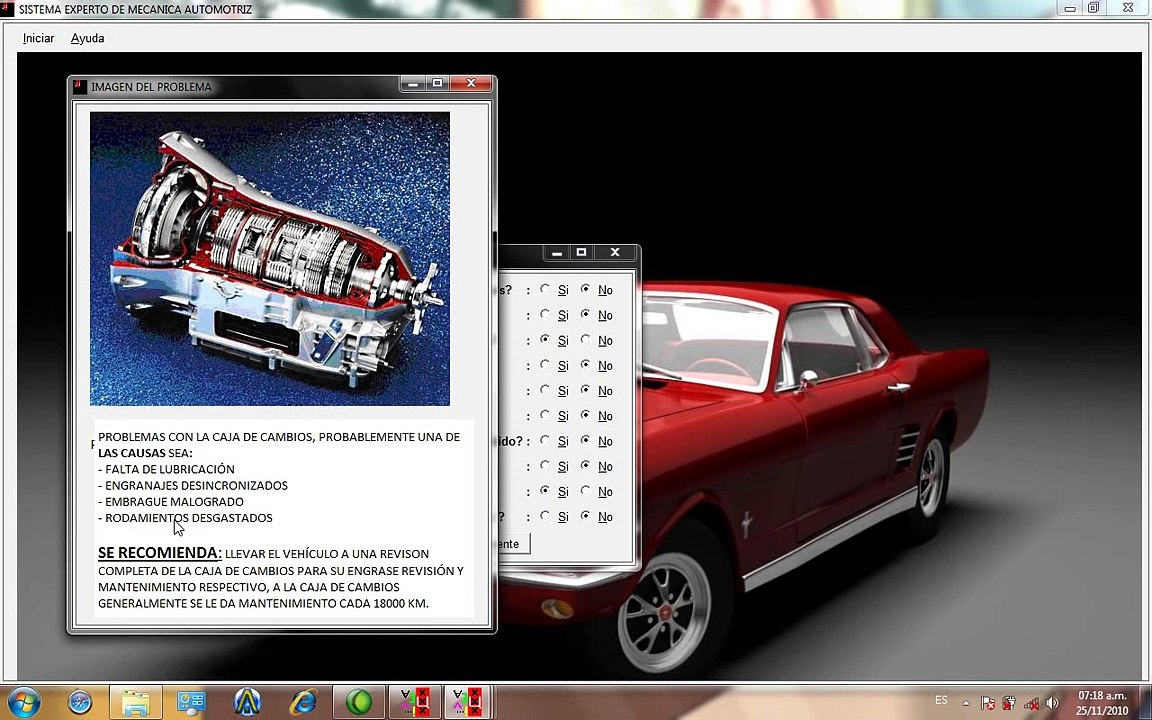Maximize the questions dialog behind
This screenshot has height=720, width=1152.
tap(581, 253)
